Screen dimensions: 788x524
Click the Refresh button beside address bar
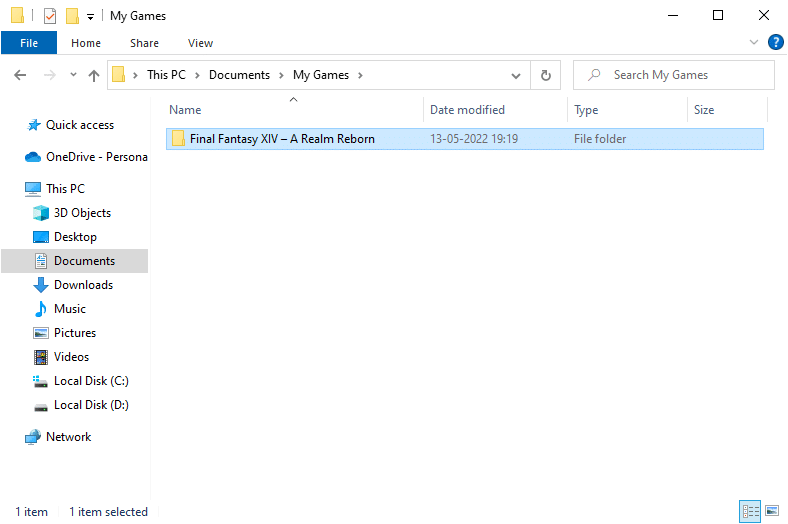click(x=545, y=75)
